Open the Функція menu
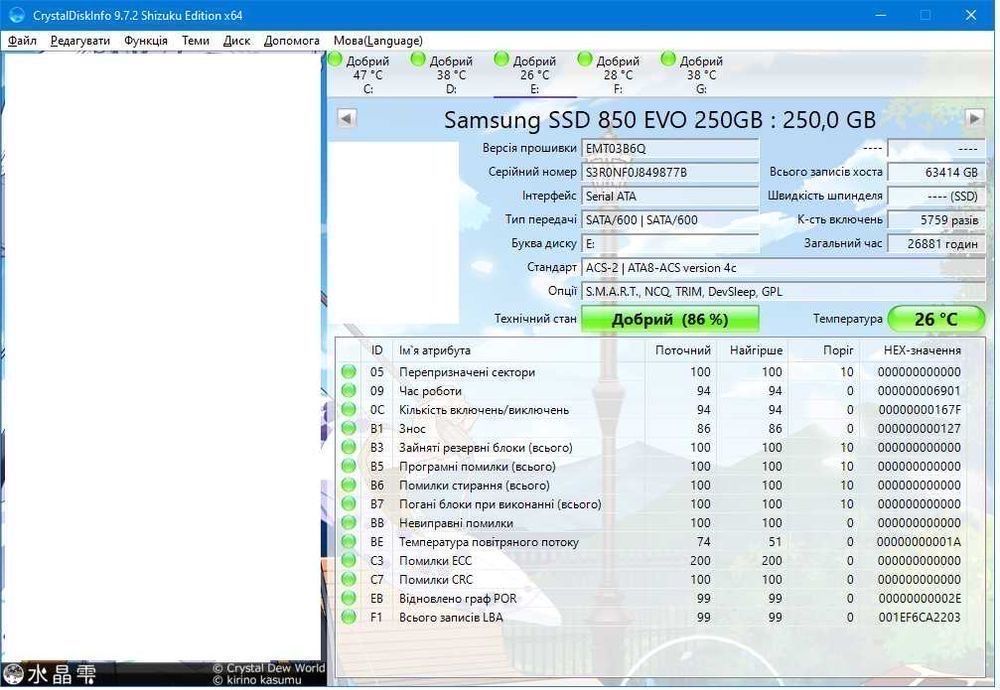1000x690 pixels. pos(146,40)
